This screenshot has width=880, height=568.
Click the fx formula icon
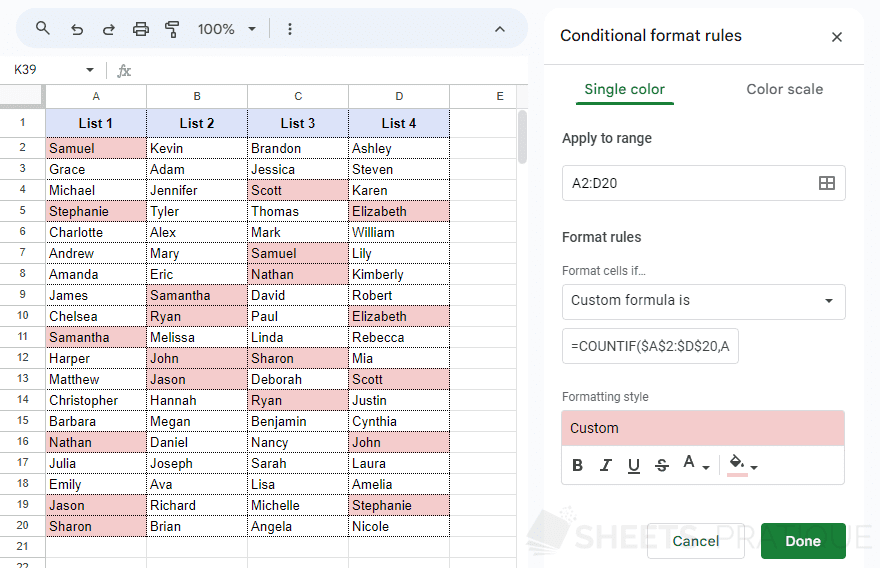124,71
